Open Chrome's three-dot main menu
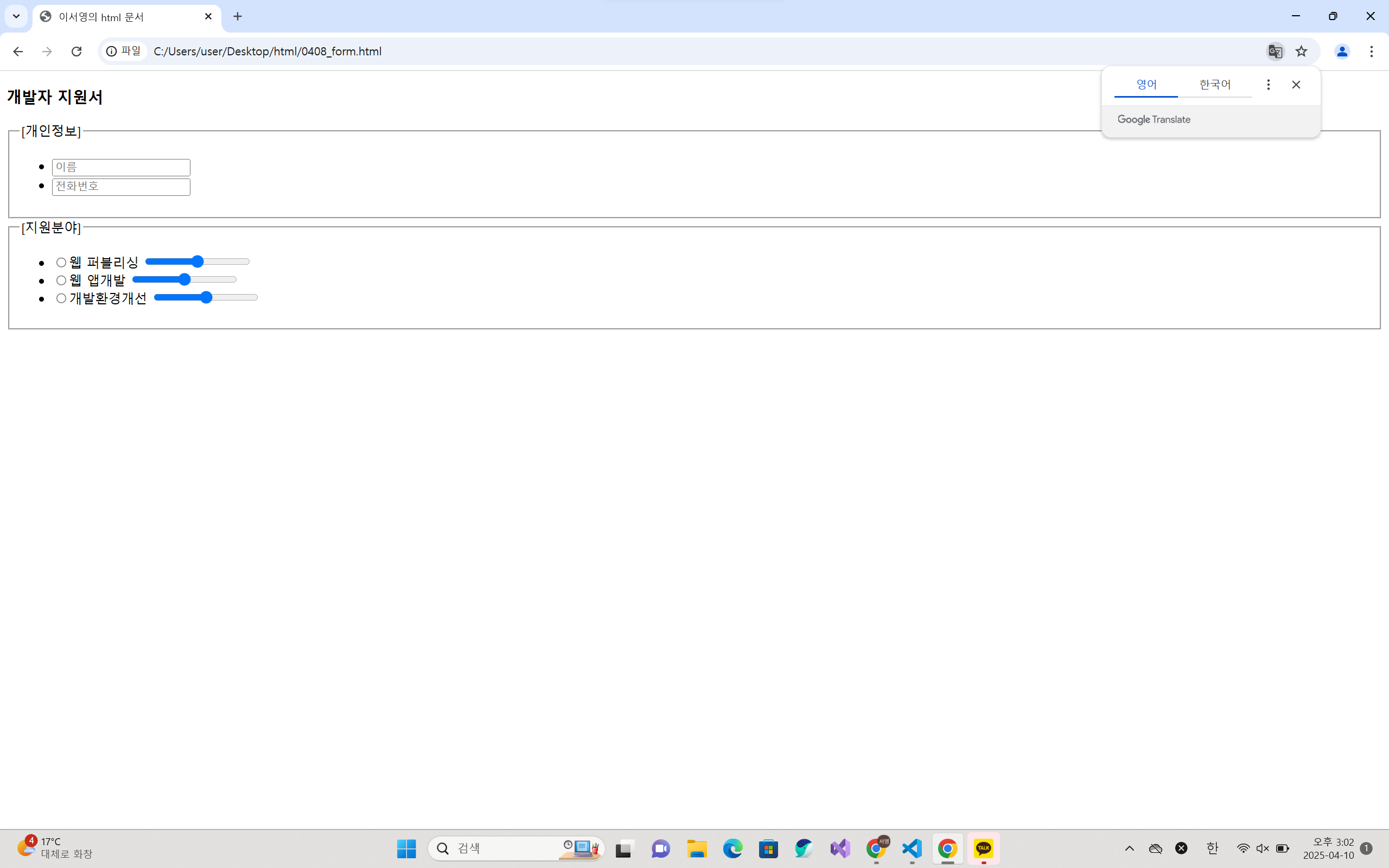 pos(1371,52)
